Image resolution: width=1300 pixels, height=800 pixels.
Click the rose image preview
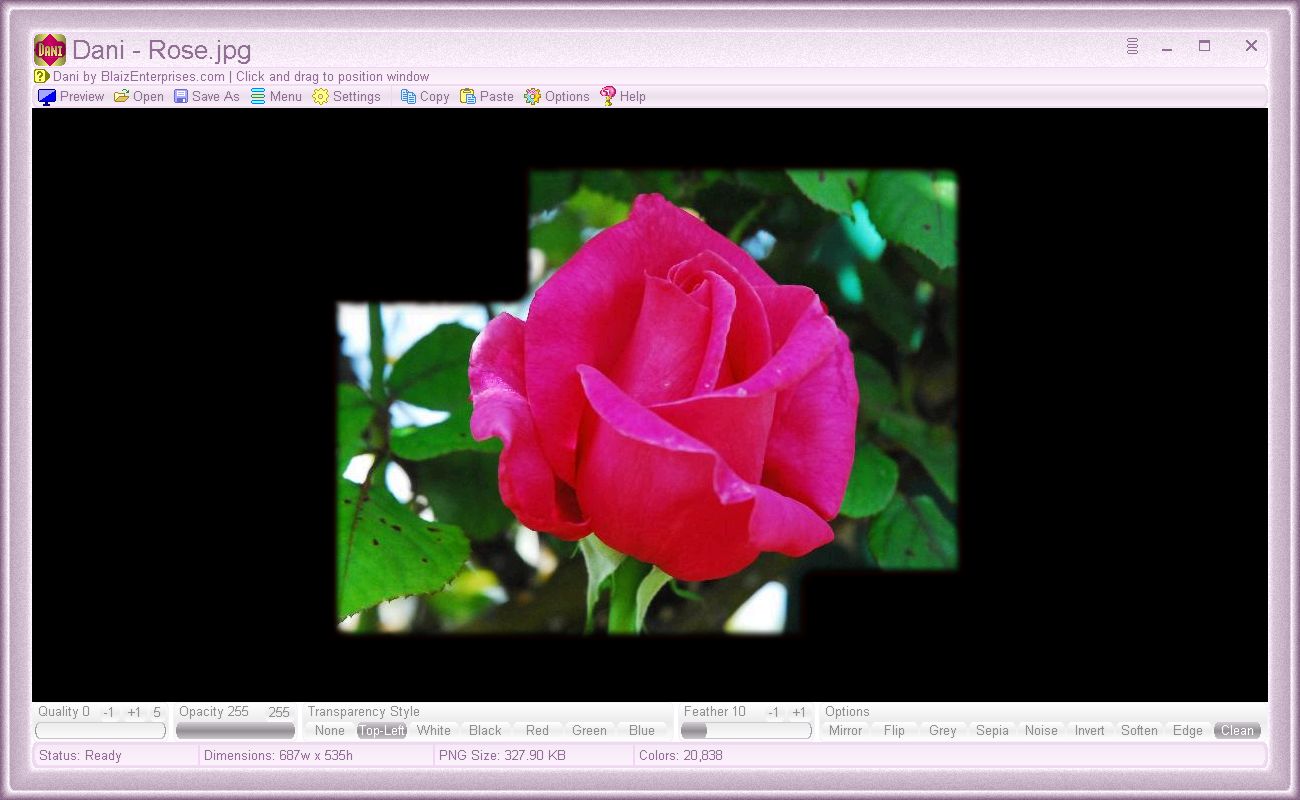point(648,402)
